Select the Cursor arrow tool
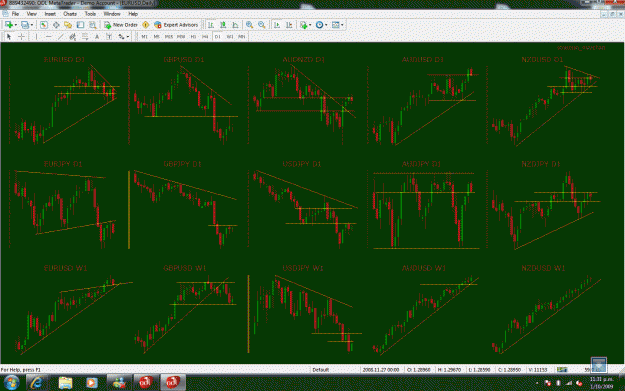The width and height of the screenshot is (625, 391). 9,37
